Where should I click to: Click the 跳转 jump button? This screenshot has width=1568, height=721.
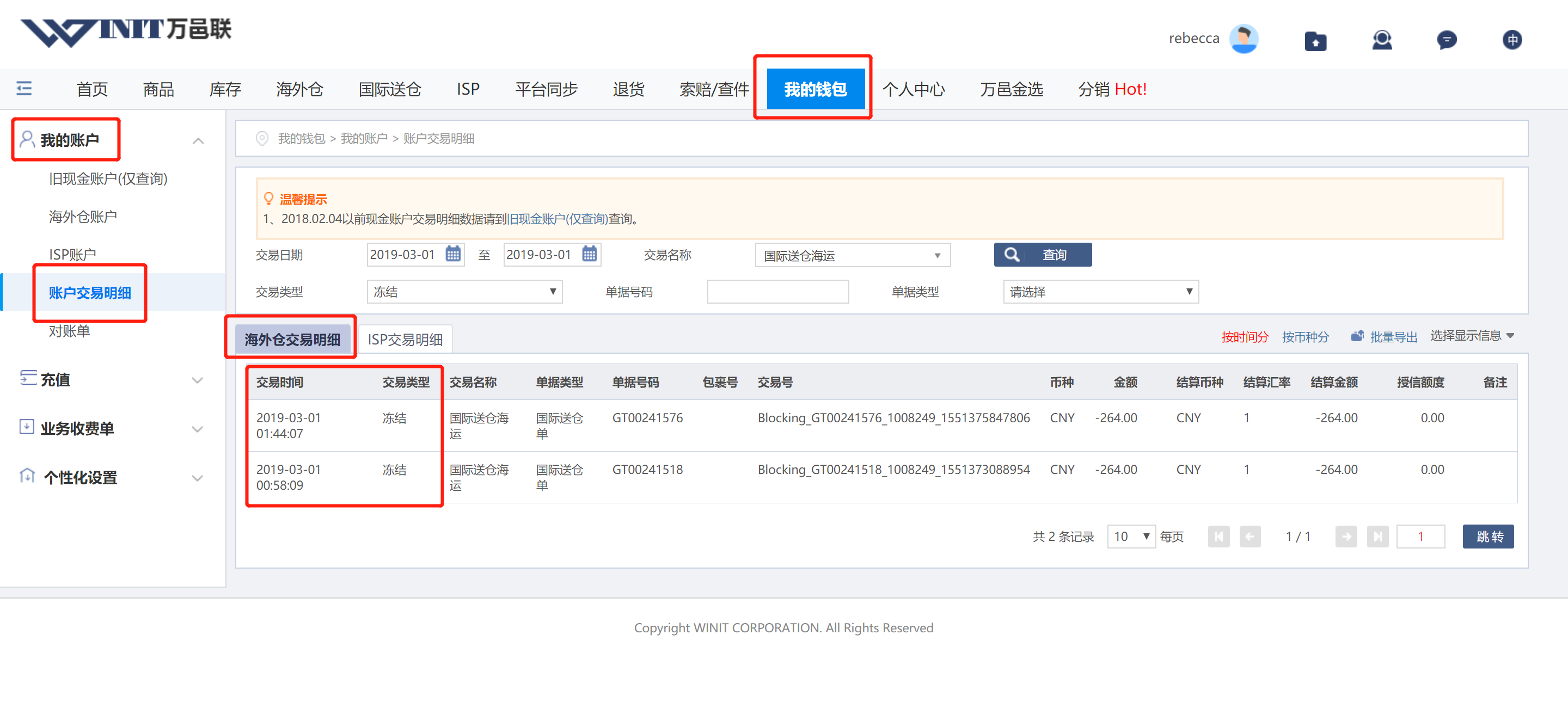pos(1487,536)
